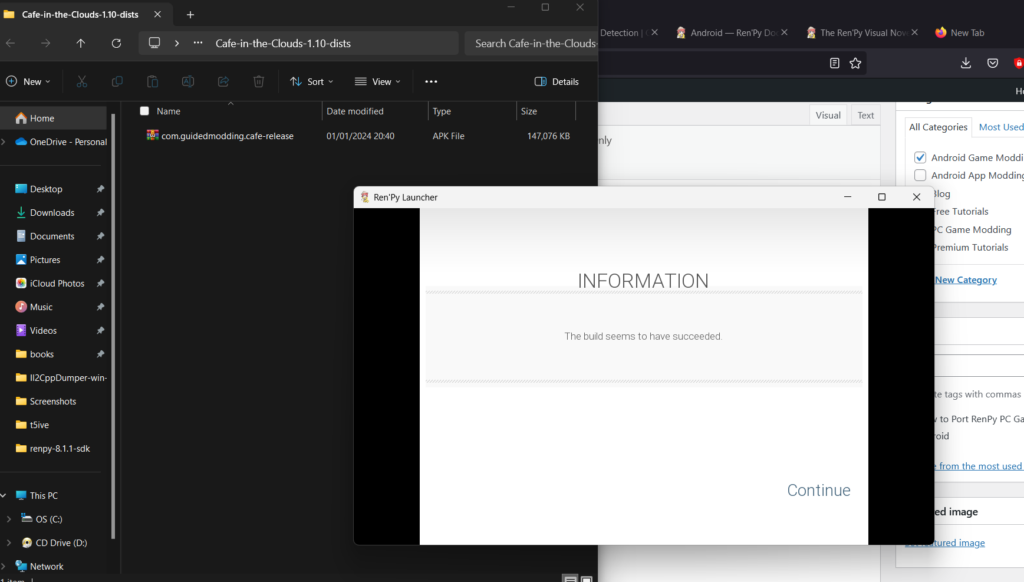Toggle the Details pane button
The width and height of the screenshot is (1024, 582).
(556, 82)
